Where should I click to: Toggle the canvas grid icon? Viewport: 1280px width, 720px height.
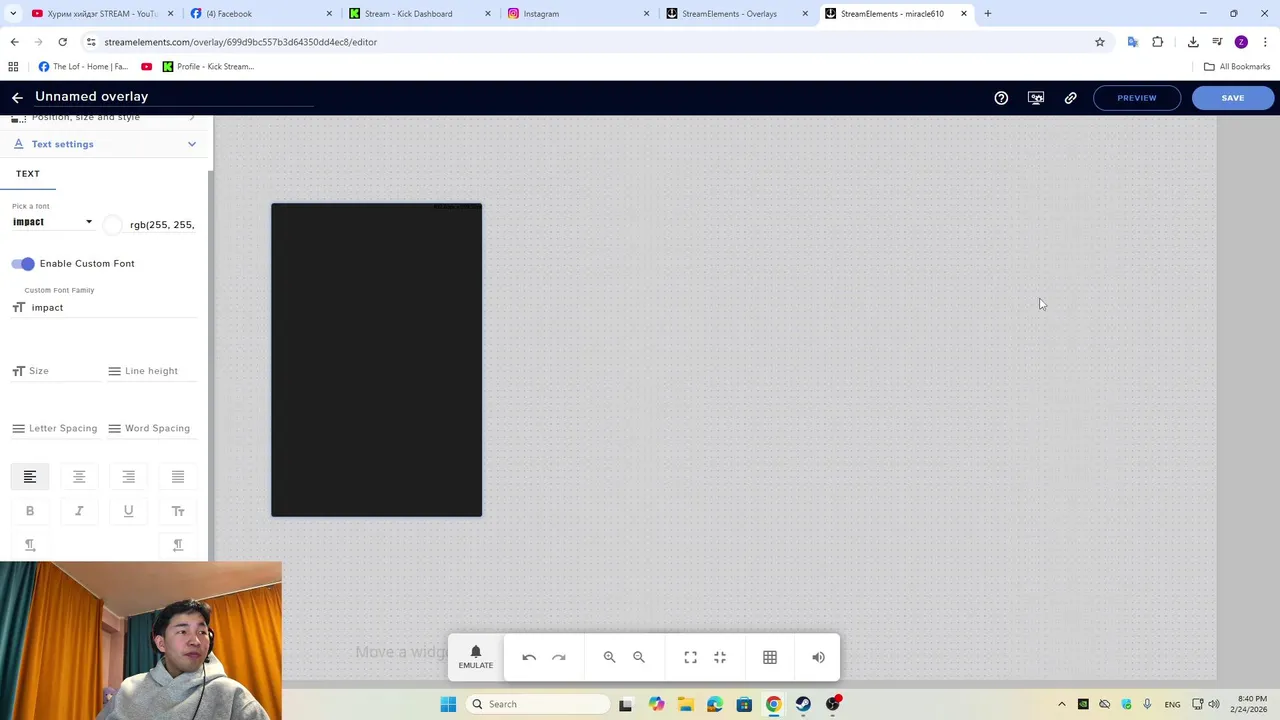(x=770, y=657)
